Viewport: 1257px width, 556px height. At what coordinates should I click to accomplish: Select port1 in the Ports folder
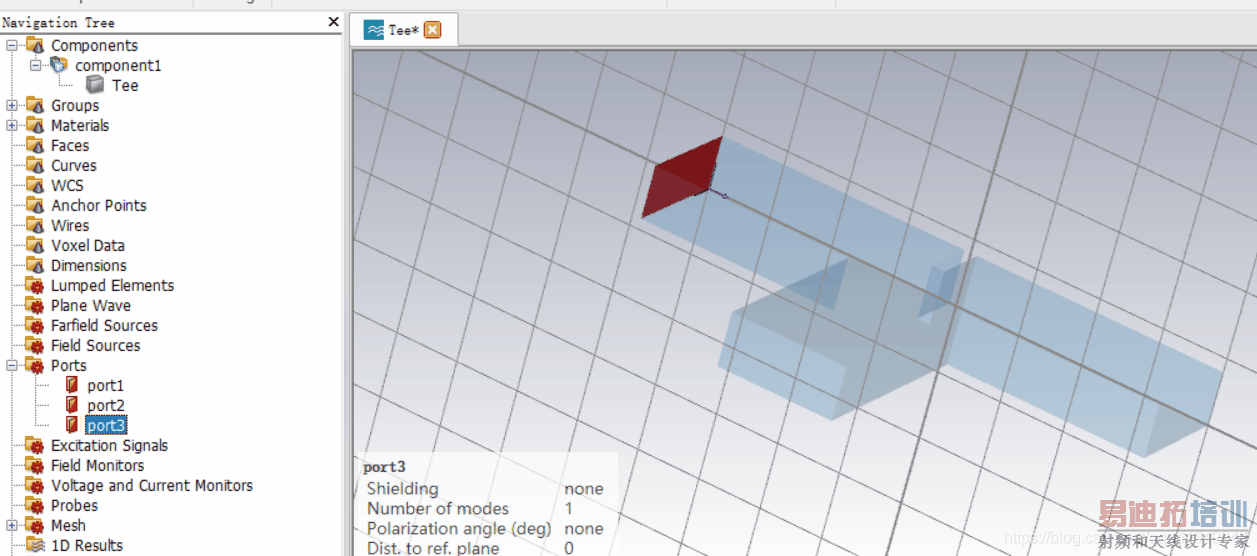105,385
